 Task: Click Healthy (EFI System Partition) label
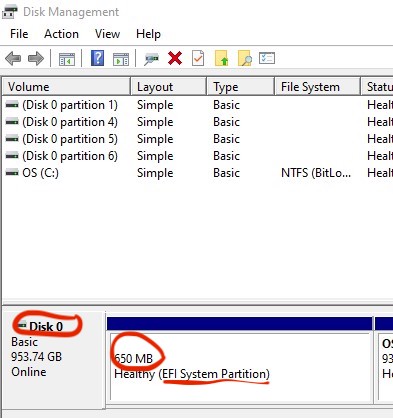192,374
